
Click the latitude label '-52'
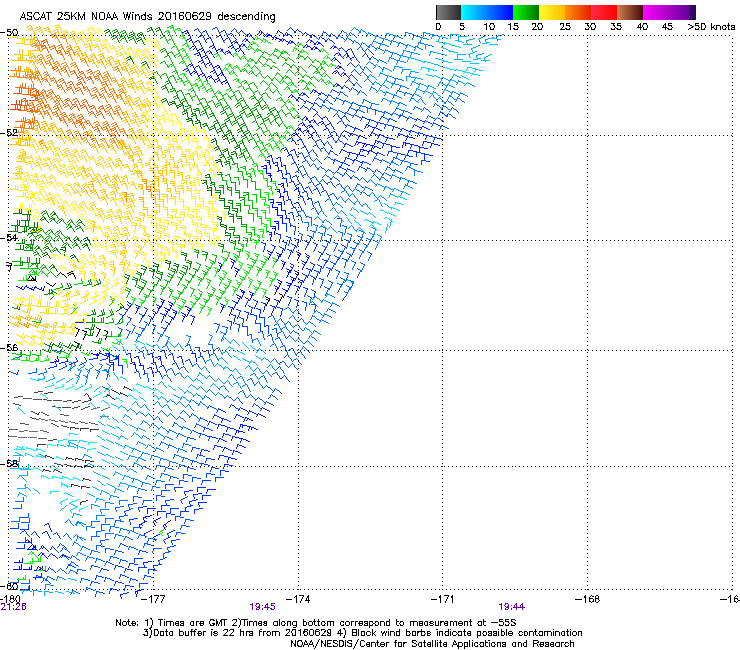pos(10,133)
